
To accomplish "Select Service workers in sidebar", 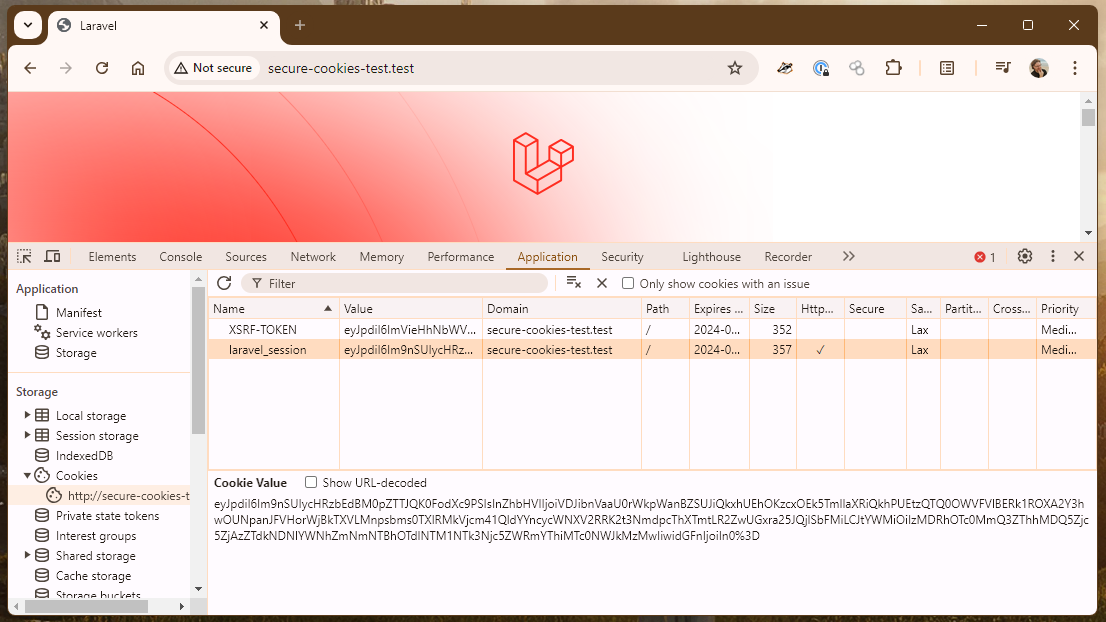I will (97, 332).
